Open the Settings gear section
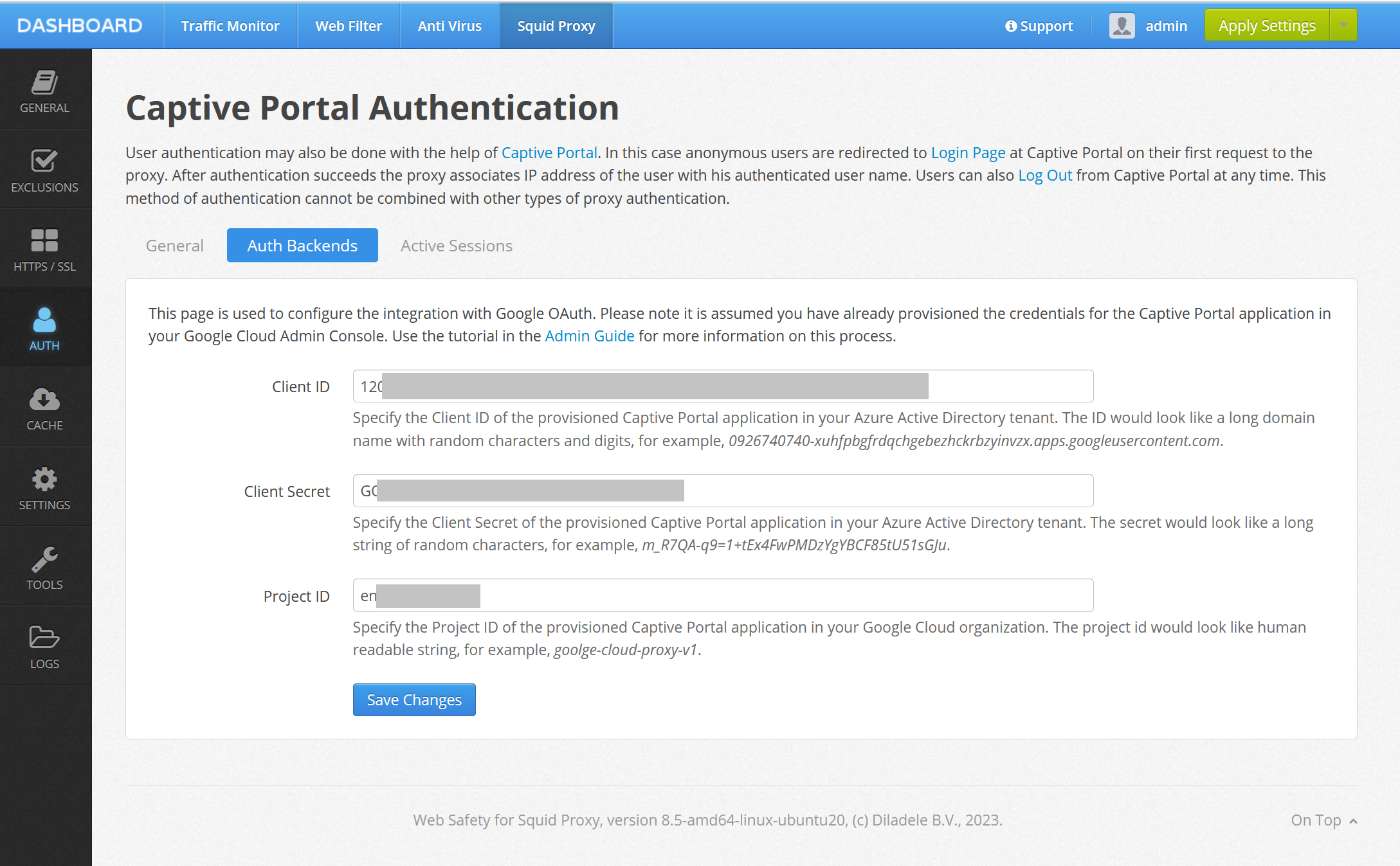Viewport: 1400px width, 866px height. click(45, 487)
